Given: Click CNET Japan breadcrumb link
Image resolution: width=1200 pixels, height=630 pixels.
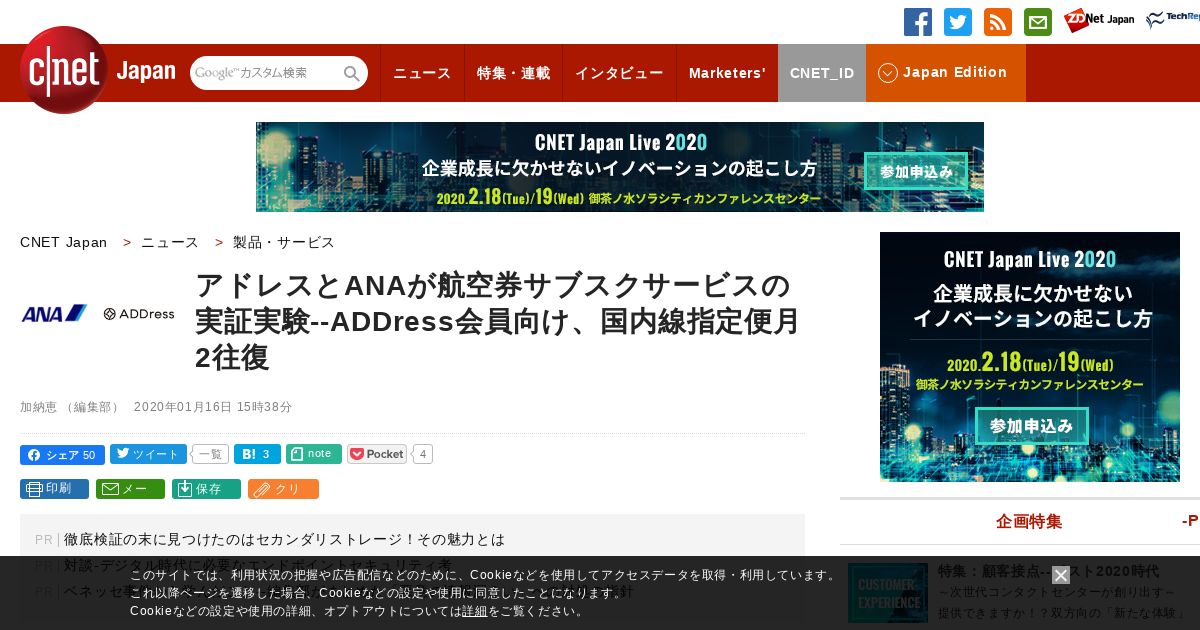Looking at the screenshot, I should click(x=63, y=242).
